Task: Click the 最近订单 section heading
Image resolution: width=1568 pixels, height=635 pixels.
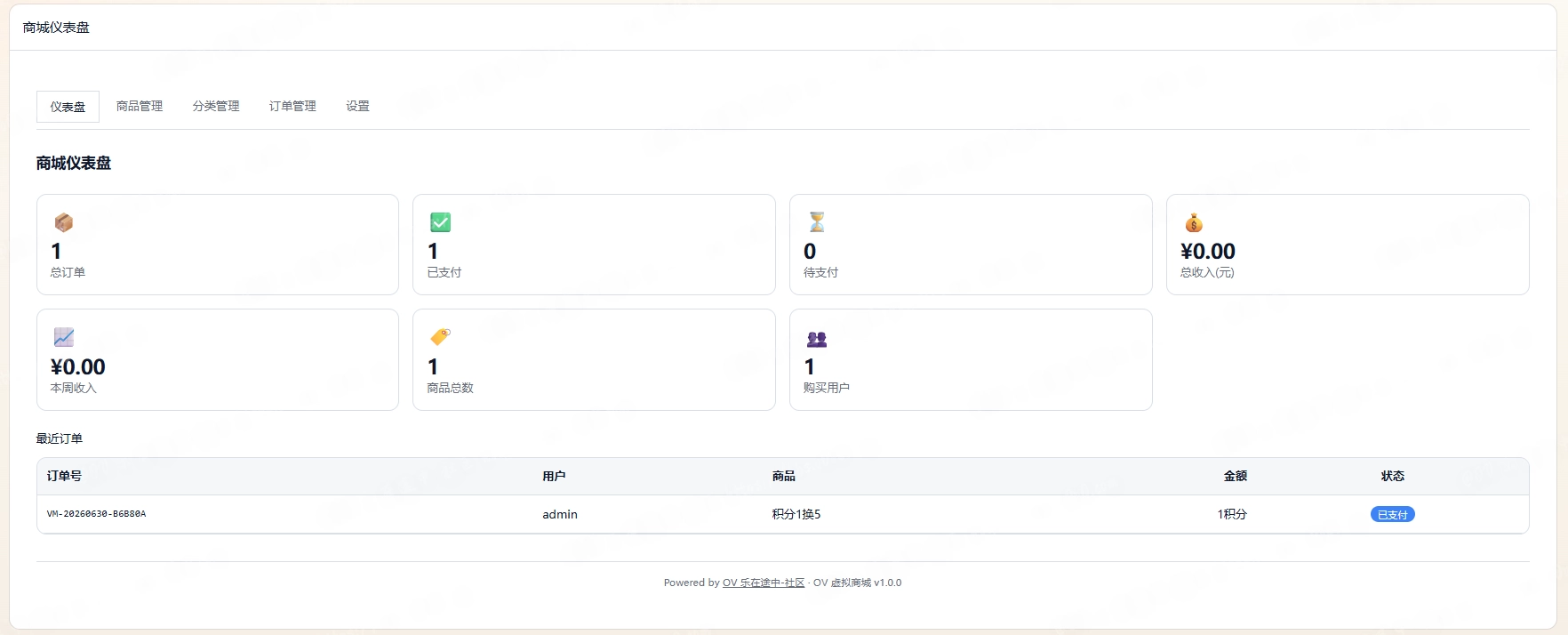Action: click(x=60, y=438)
